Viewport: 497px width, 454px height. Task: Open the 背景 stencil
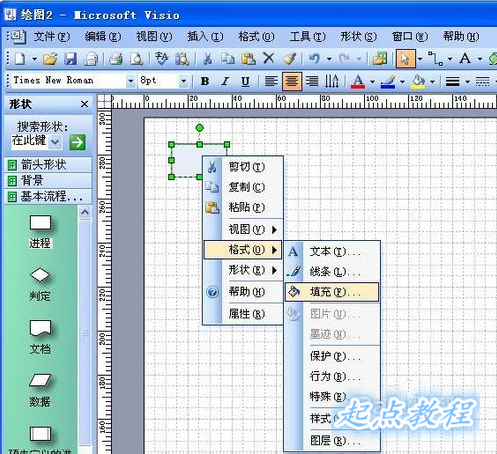(x=48, y=181)
